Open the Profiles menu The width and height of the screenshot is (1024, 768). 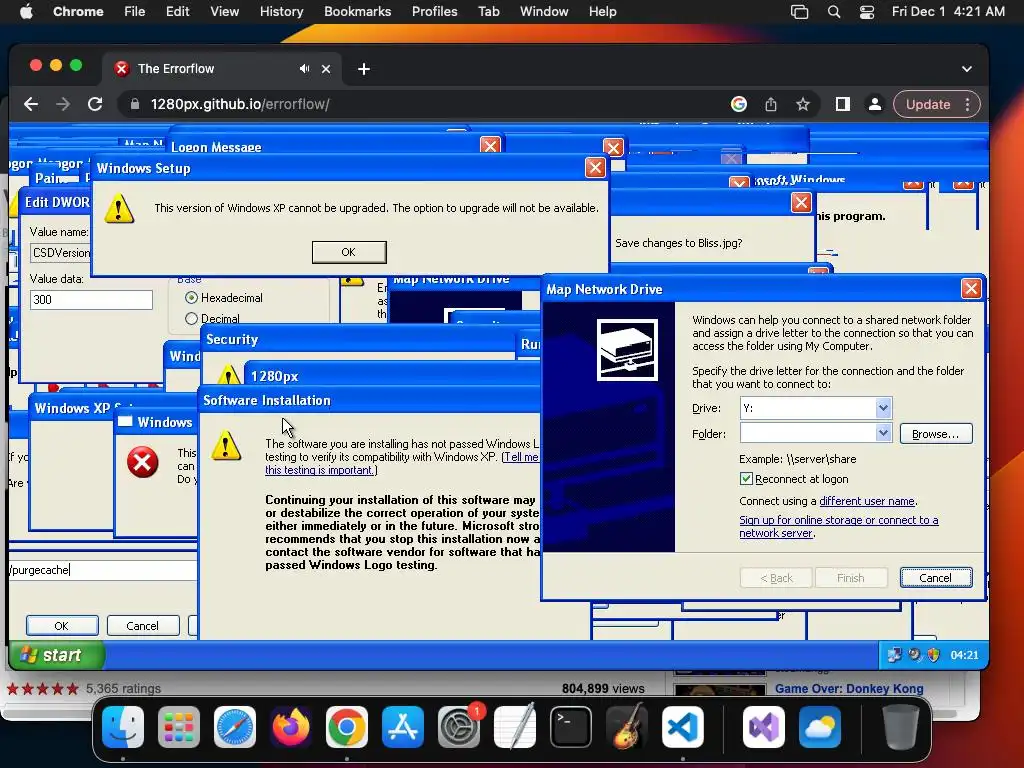click(434, 11)
